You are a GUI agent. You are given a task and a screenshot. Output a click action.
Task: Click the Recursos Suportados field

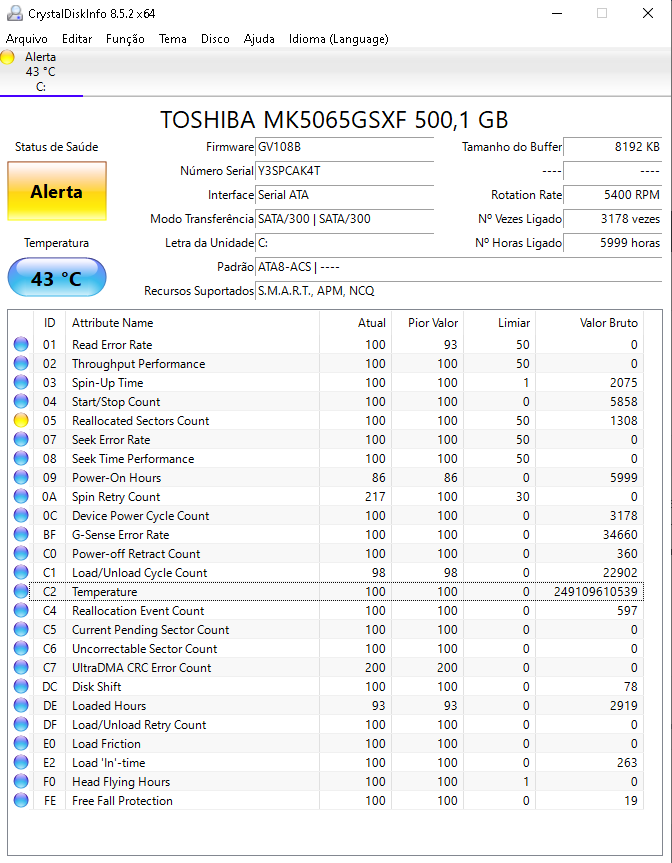[x=458, y=291]
